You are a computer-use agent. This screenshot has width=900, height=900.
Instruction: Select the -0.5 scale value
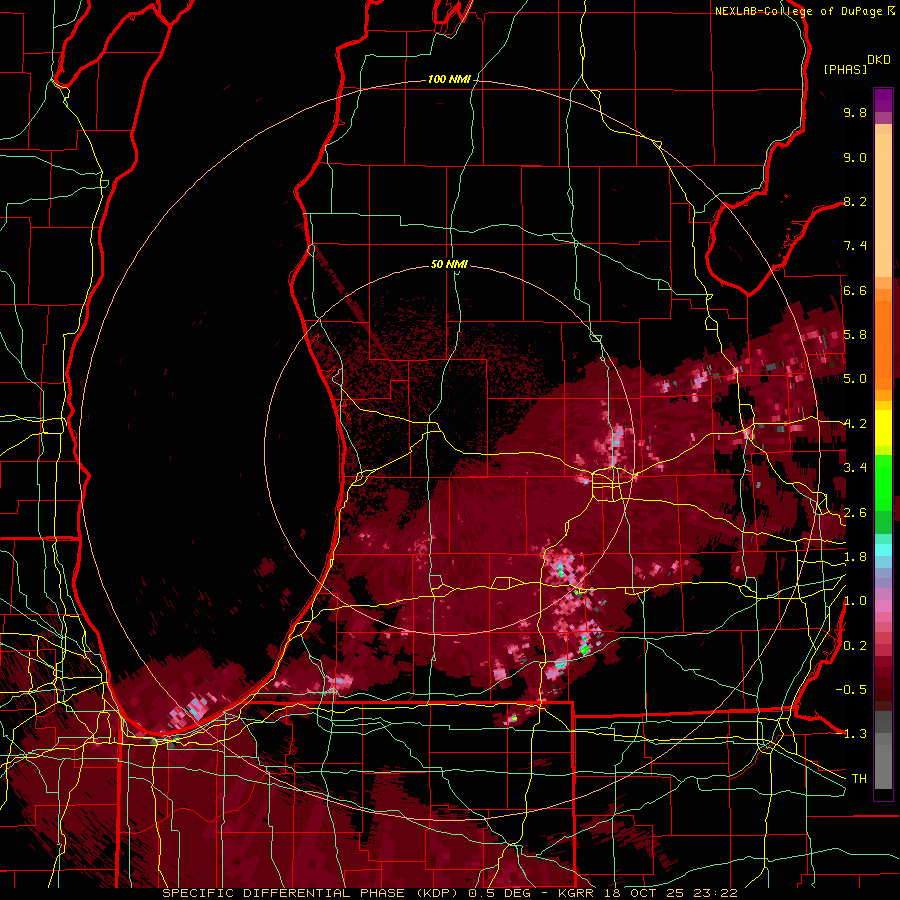(x=851, y=690)
